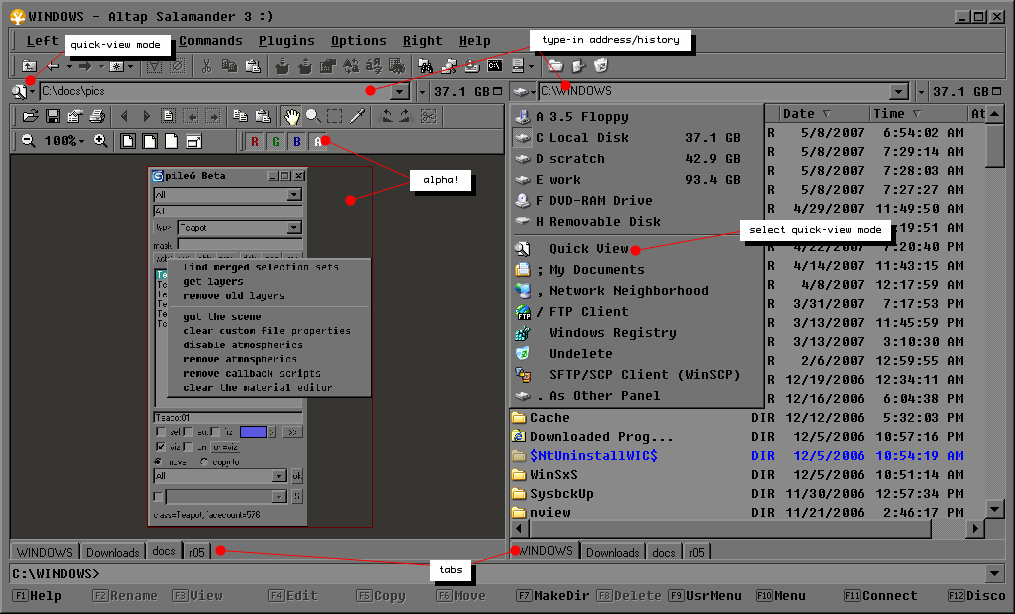Screen dimensions: 1015x614
Task: Toggle the hand pan tool
Action: coord(292,116)
